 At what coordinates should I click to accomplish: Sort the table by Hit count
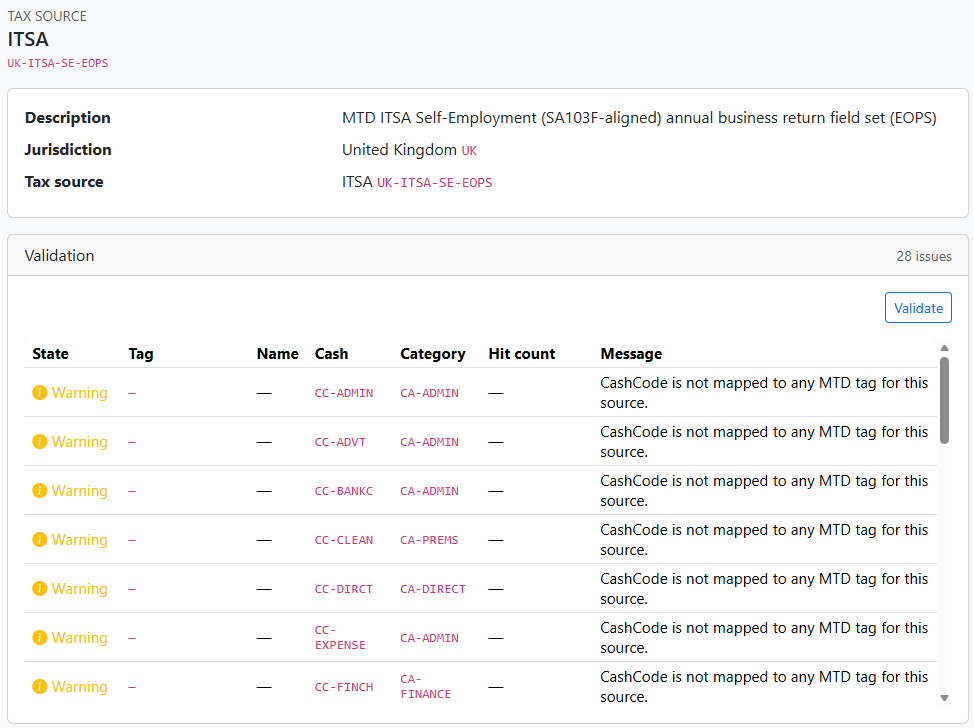521,353
